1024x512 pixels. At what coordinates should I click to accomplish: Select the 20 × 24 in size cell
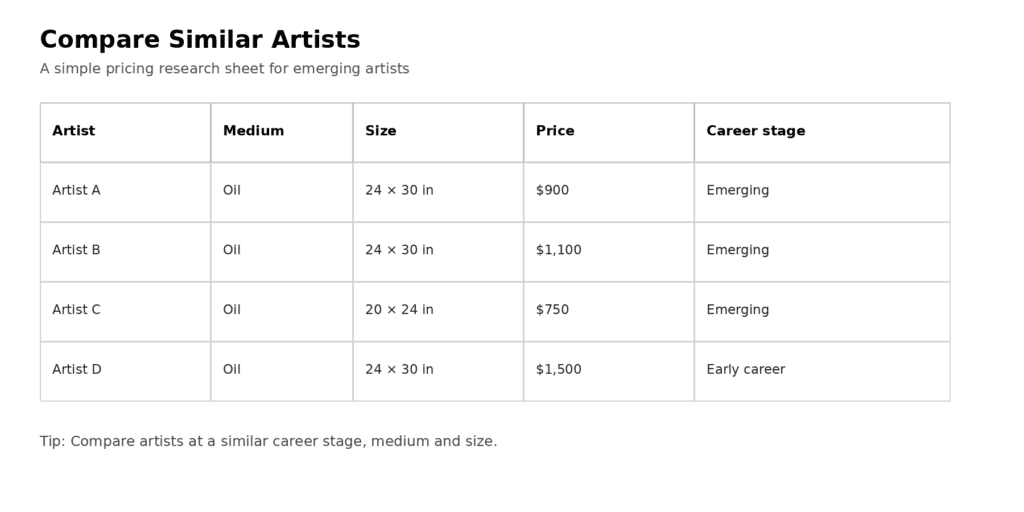tap(438, 312)
